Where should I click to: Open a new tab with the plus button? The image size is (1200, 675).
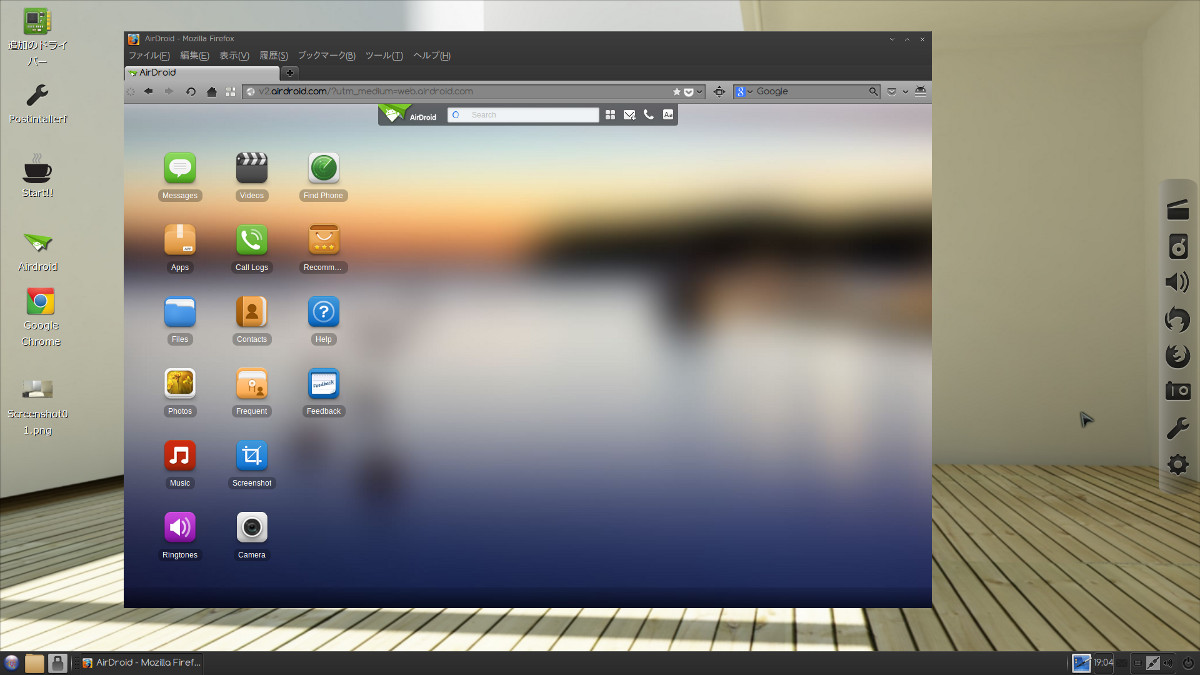(291, 73)
